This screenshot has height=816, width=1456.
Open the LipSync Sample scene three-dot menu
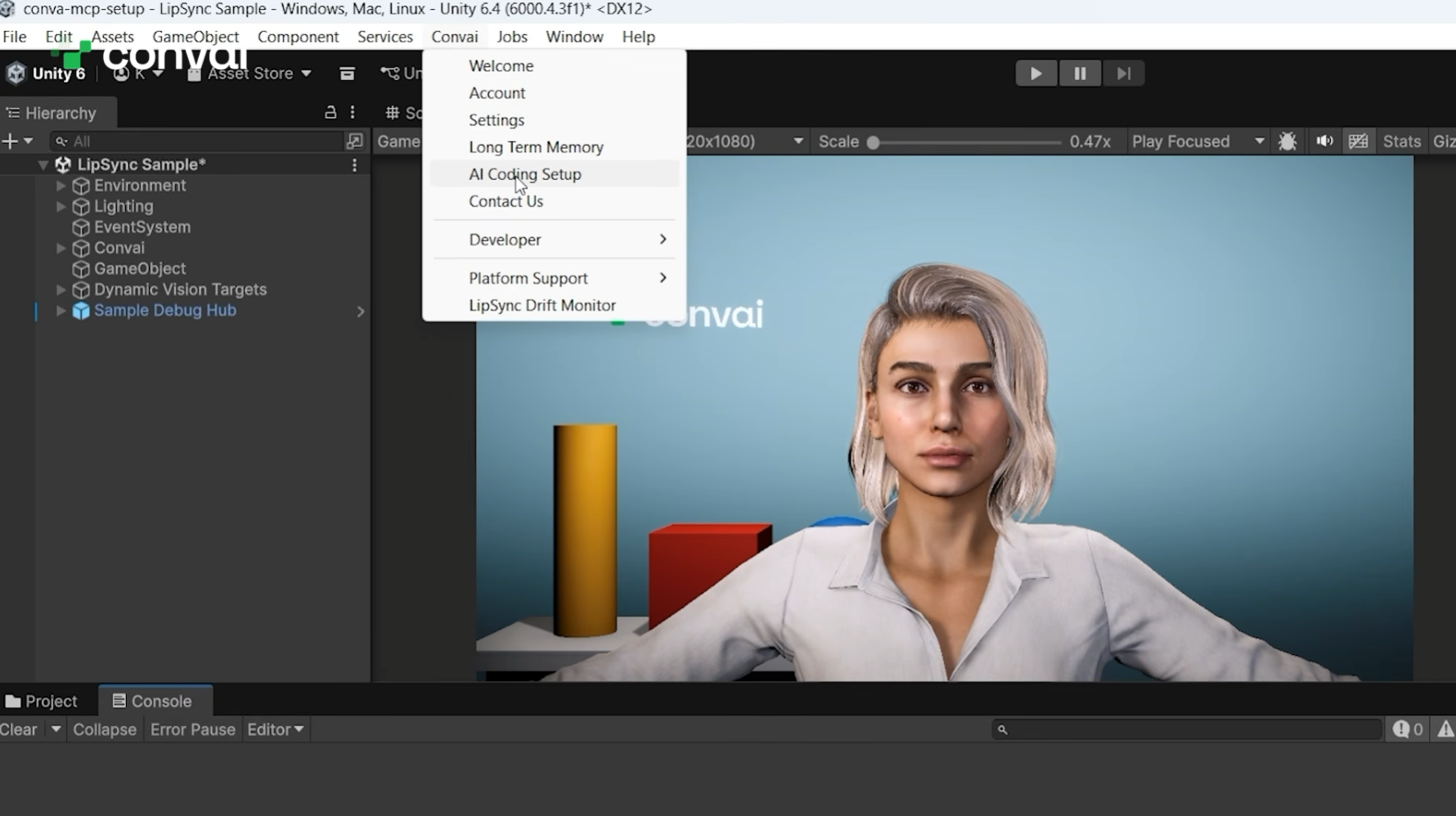[354, 165]
